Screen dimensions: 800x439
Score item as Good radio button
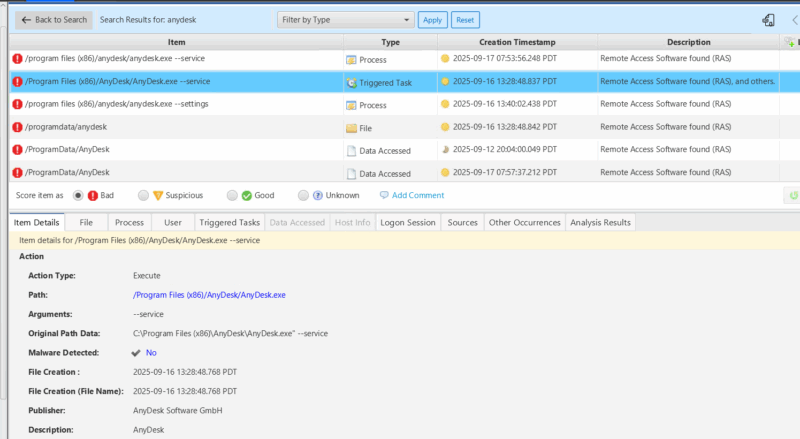tap(232, 196)
